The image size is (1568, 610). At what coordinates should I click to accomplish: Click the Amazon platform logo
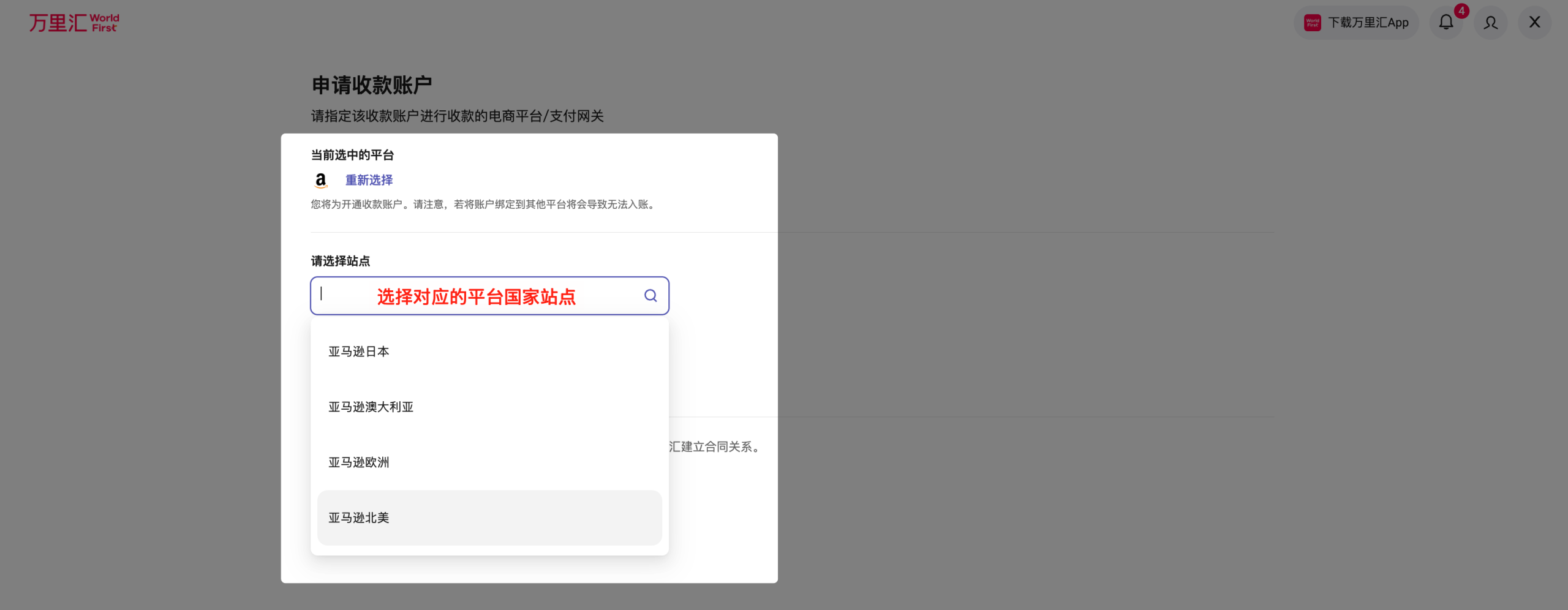coord(320,180)
